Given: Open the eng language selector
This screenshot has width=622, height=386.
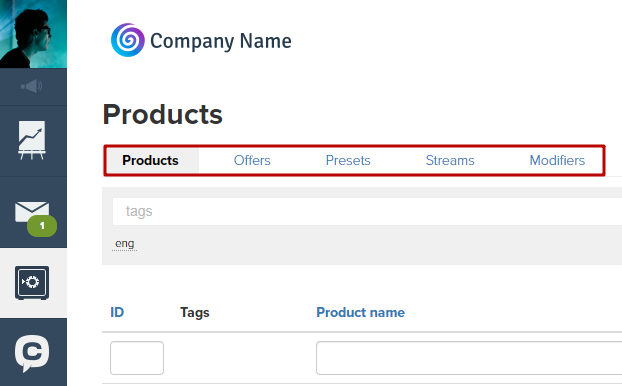Looking at the screenshot, I should pos(125,244).
